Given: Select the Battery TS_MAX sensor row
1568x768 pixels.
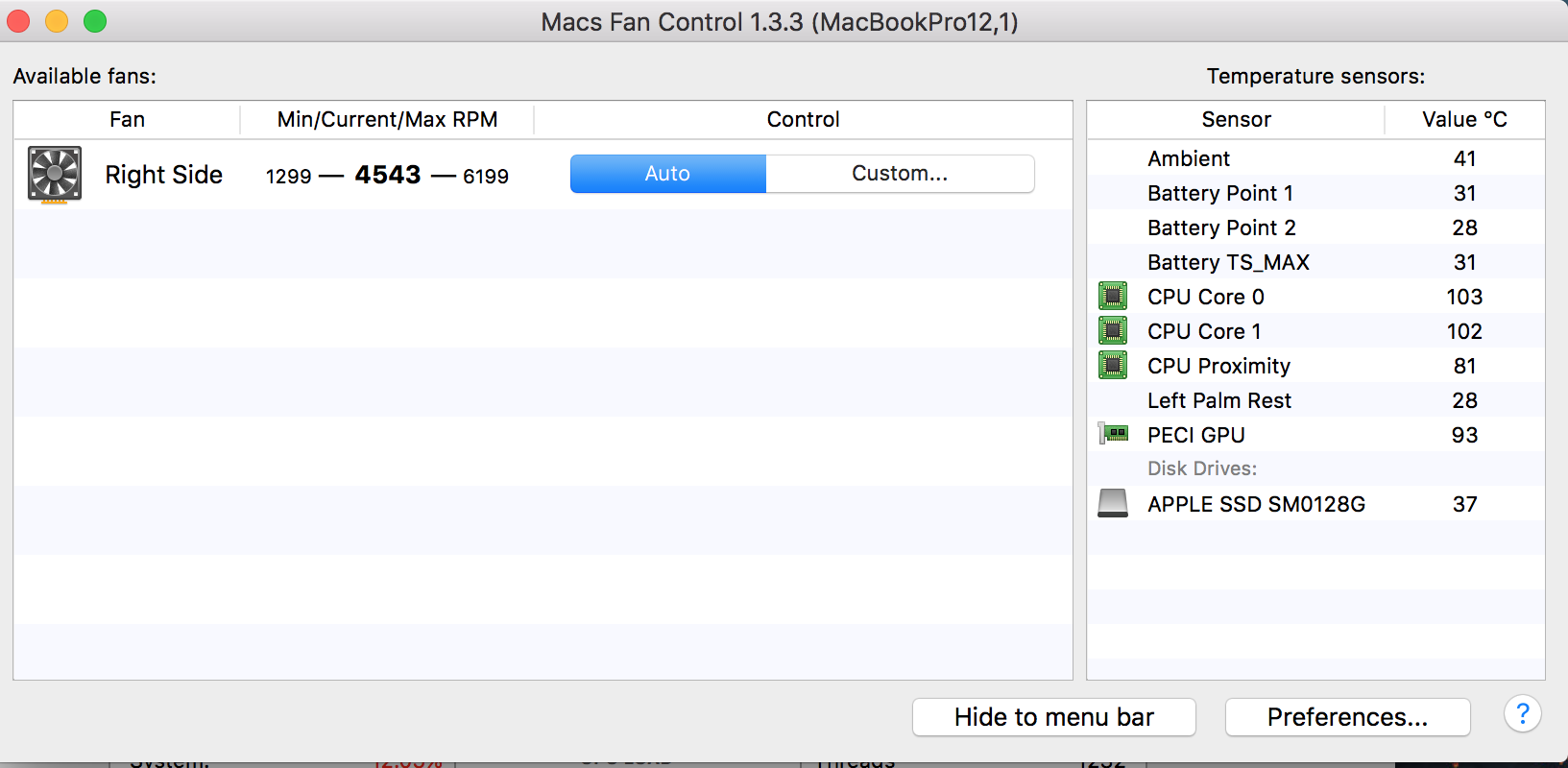Looking at the screenshot, I should (x=1315, y=262).
